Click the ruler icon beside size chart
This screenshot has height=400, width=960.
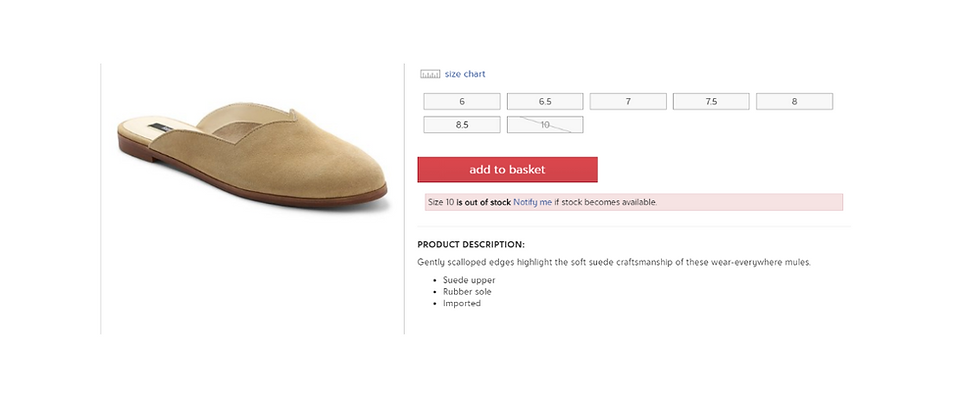(x=430, y=74)
